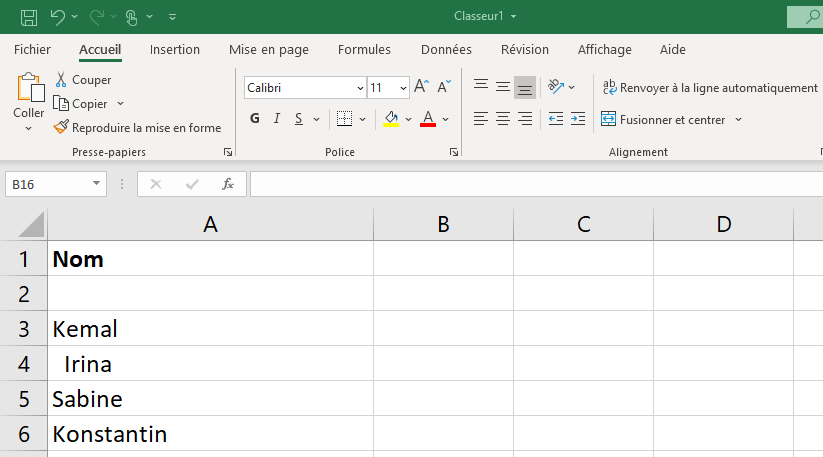Switch to the Insertion tab

tap(175, 50)
